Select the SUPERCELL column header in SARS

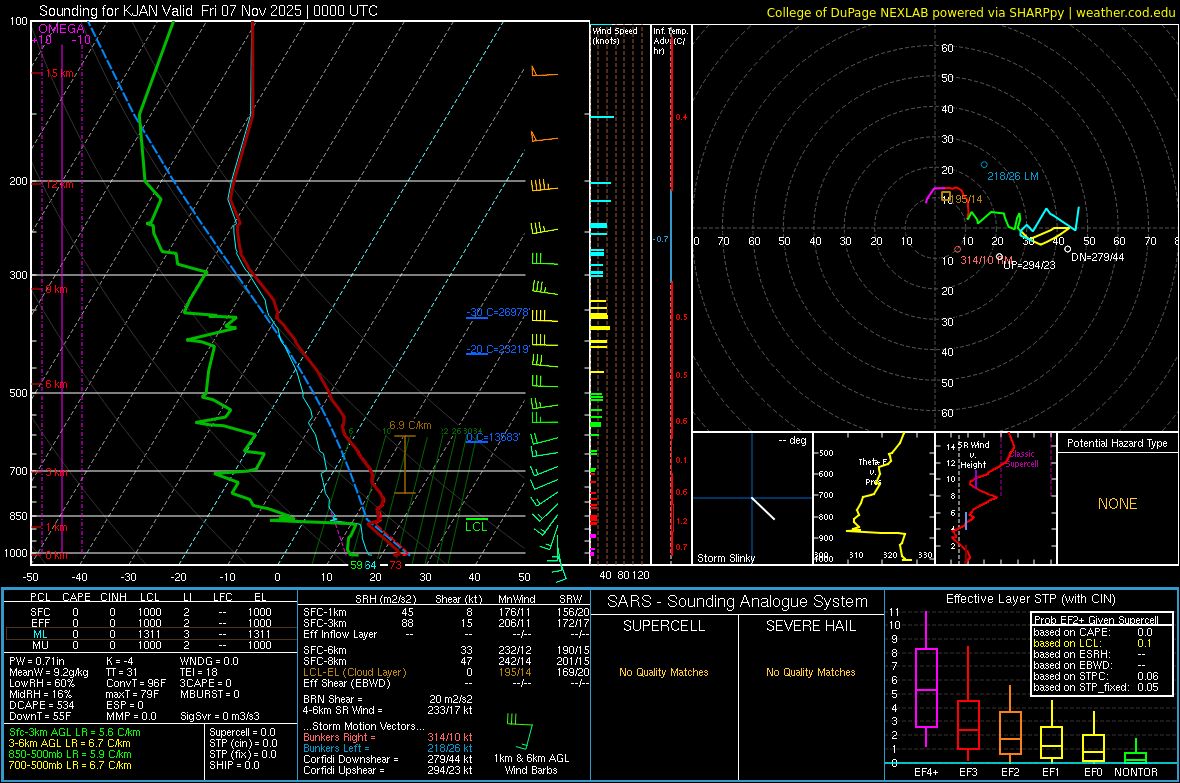point(664,626)
